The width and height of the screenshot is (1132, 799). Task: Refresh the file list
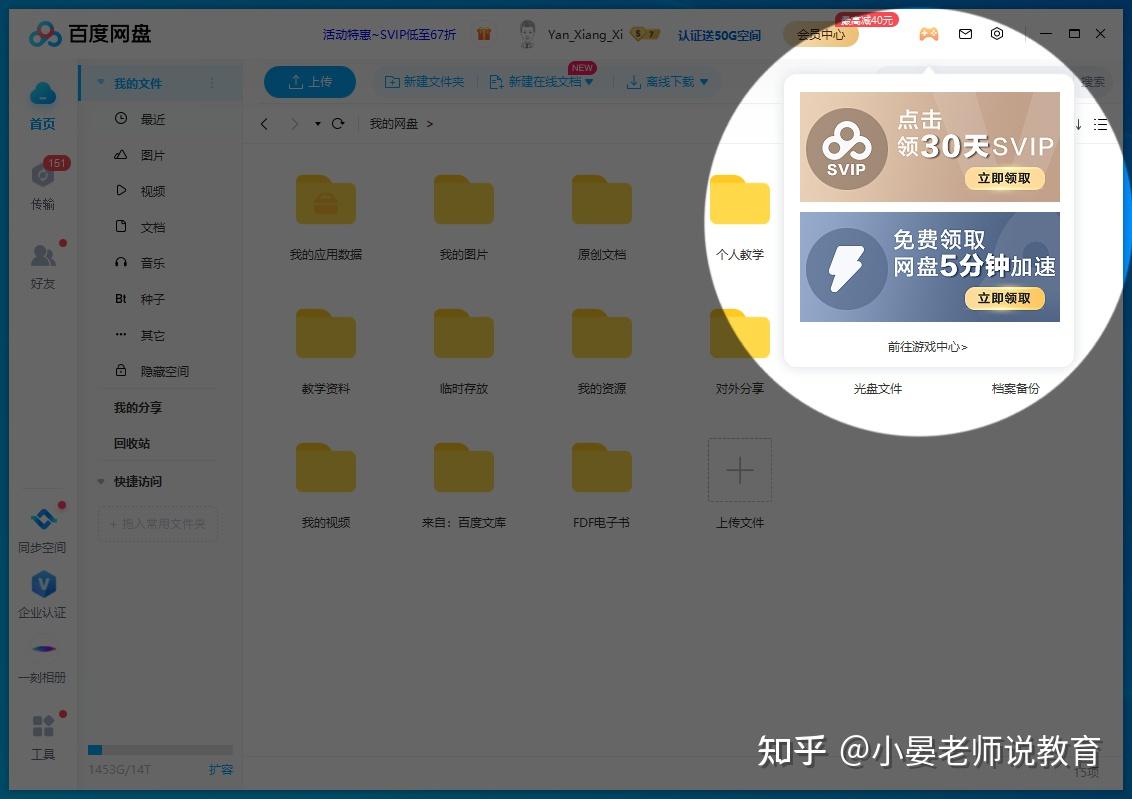click(x=338, y=124)
